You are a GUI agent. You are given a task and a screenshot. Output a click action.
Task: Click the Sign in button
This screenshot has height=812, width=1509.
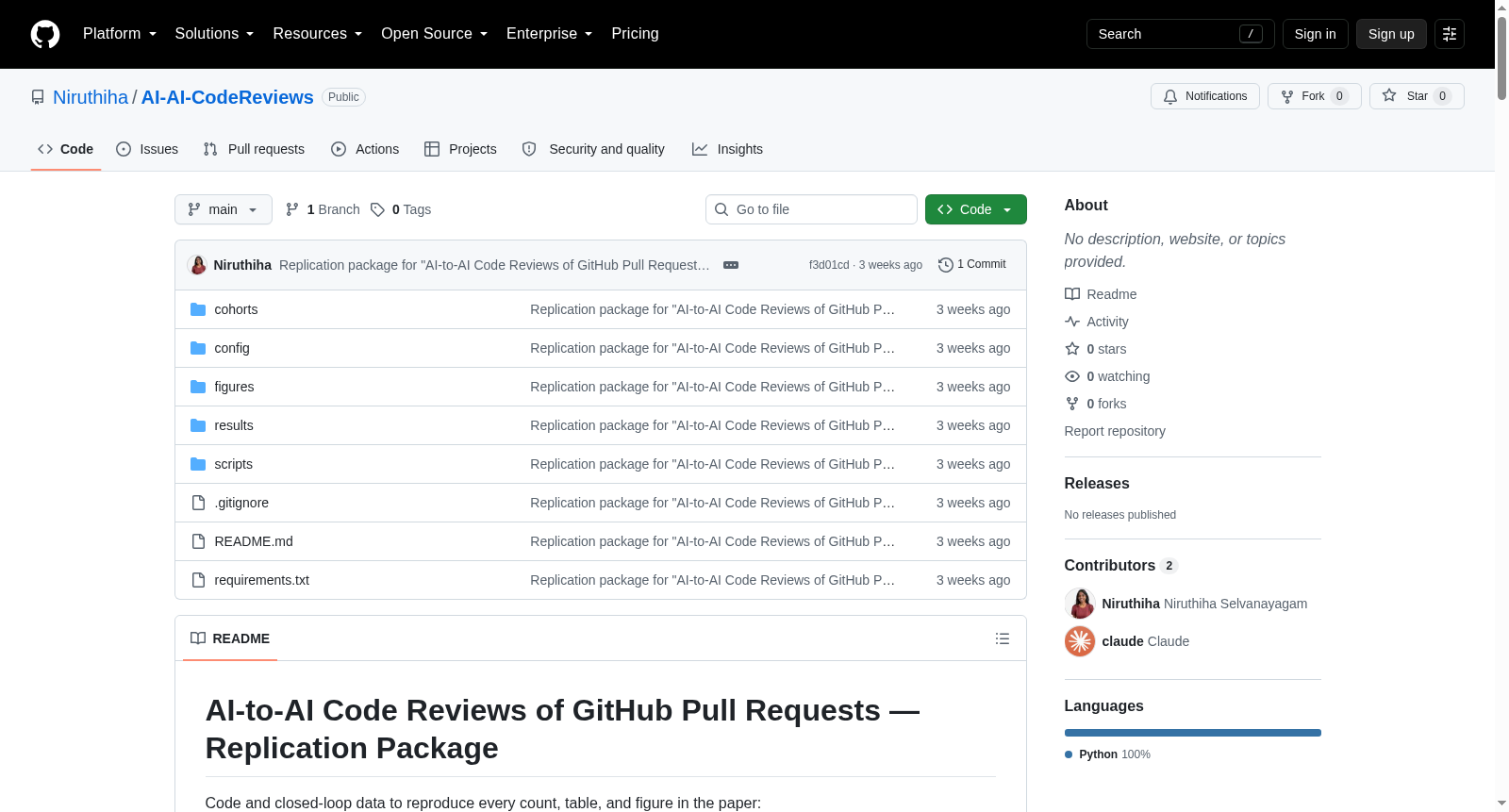[1315, 34]
